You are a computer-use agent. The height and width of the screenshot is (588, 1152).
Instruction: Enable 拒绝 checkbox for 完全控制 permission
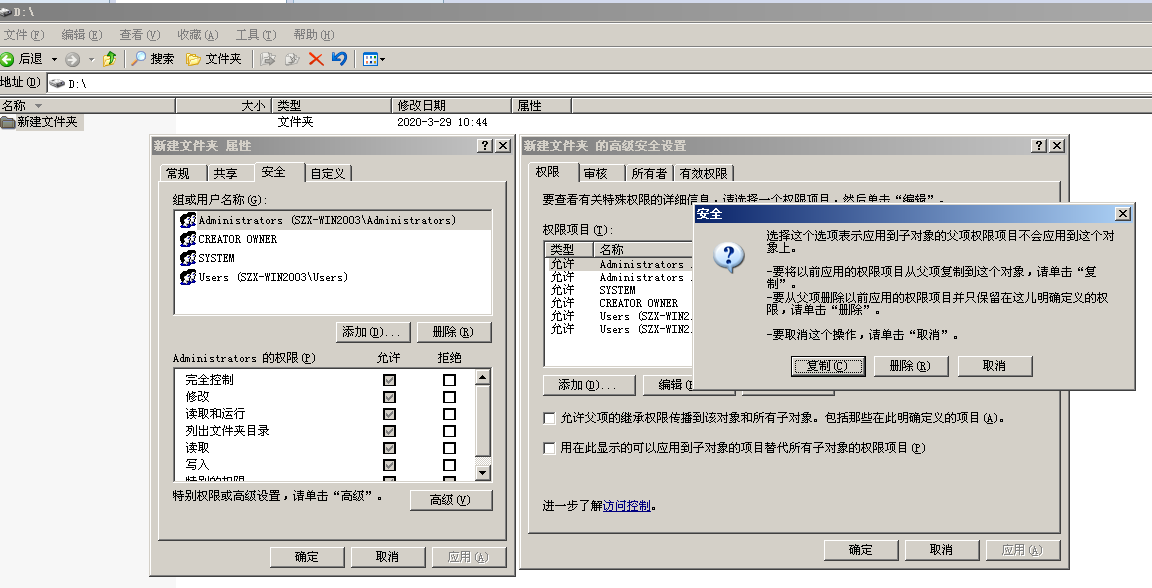(449, 380)
